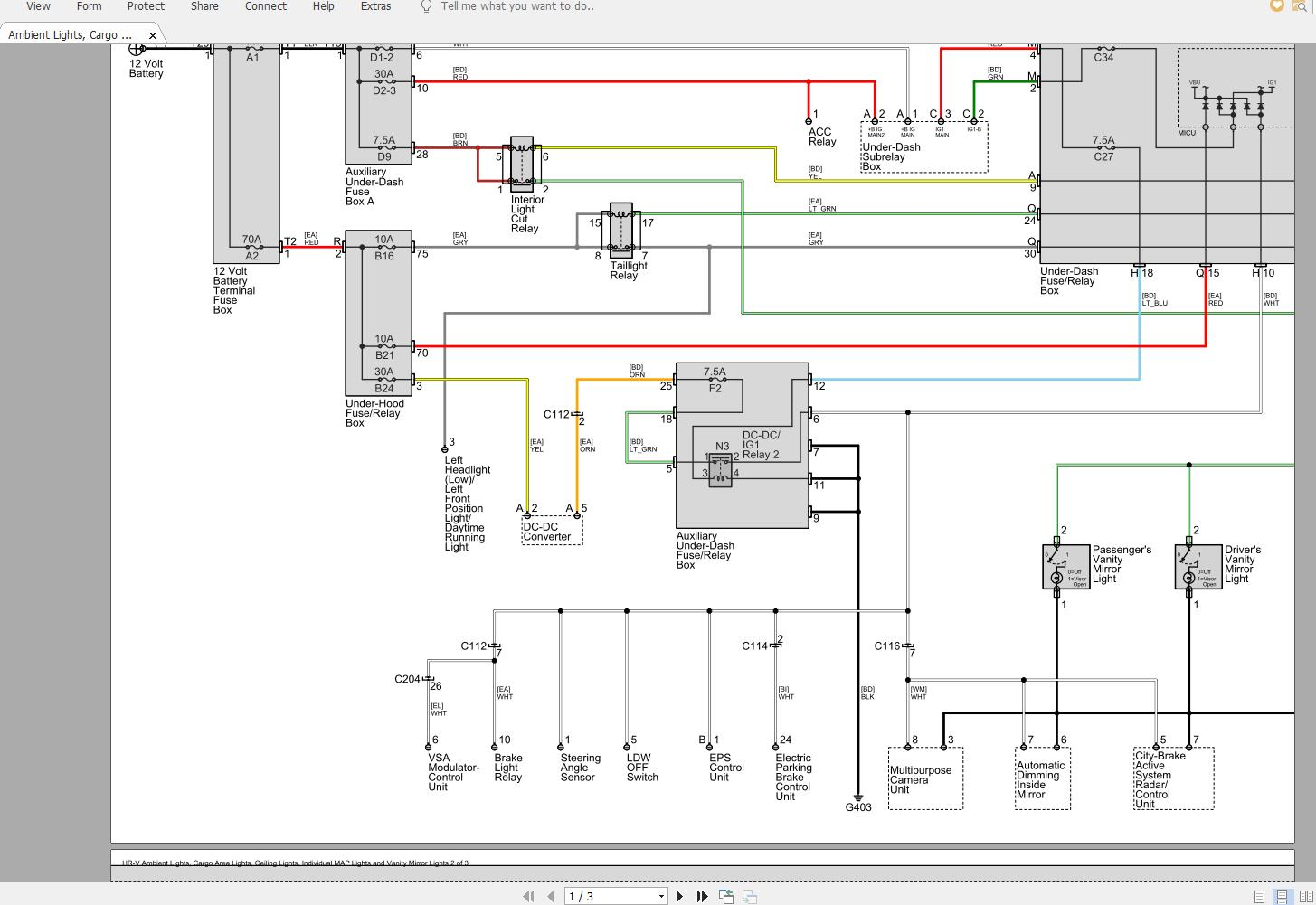
Task: Open the Help ribbon tab
Action: coord(323,6)
